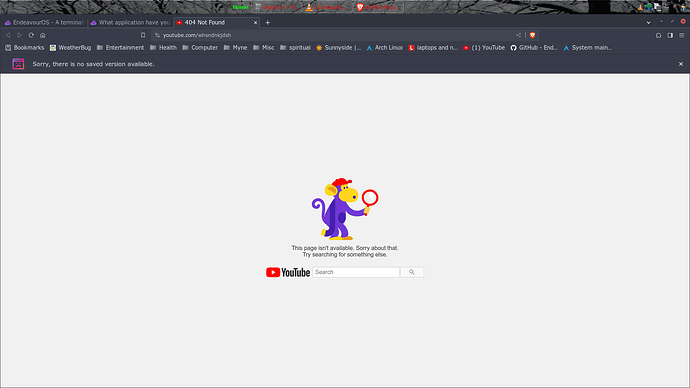Switch to the EndeavourOS tab
This screenshot has width=690, height=388.
pos(44,22)
